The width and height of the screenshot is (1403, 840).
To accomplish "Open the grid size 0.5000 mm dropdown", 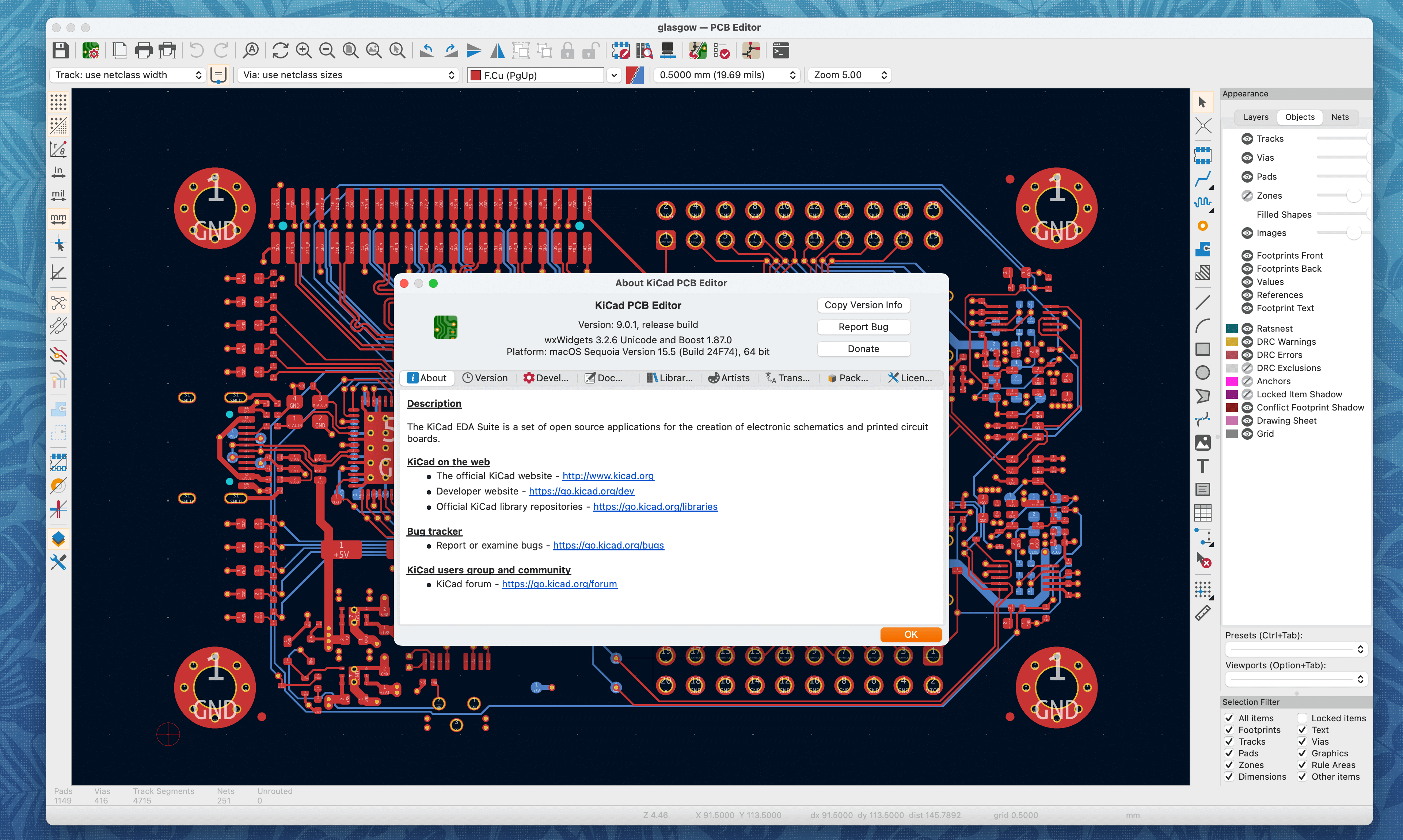I will [x=727, y=75].
